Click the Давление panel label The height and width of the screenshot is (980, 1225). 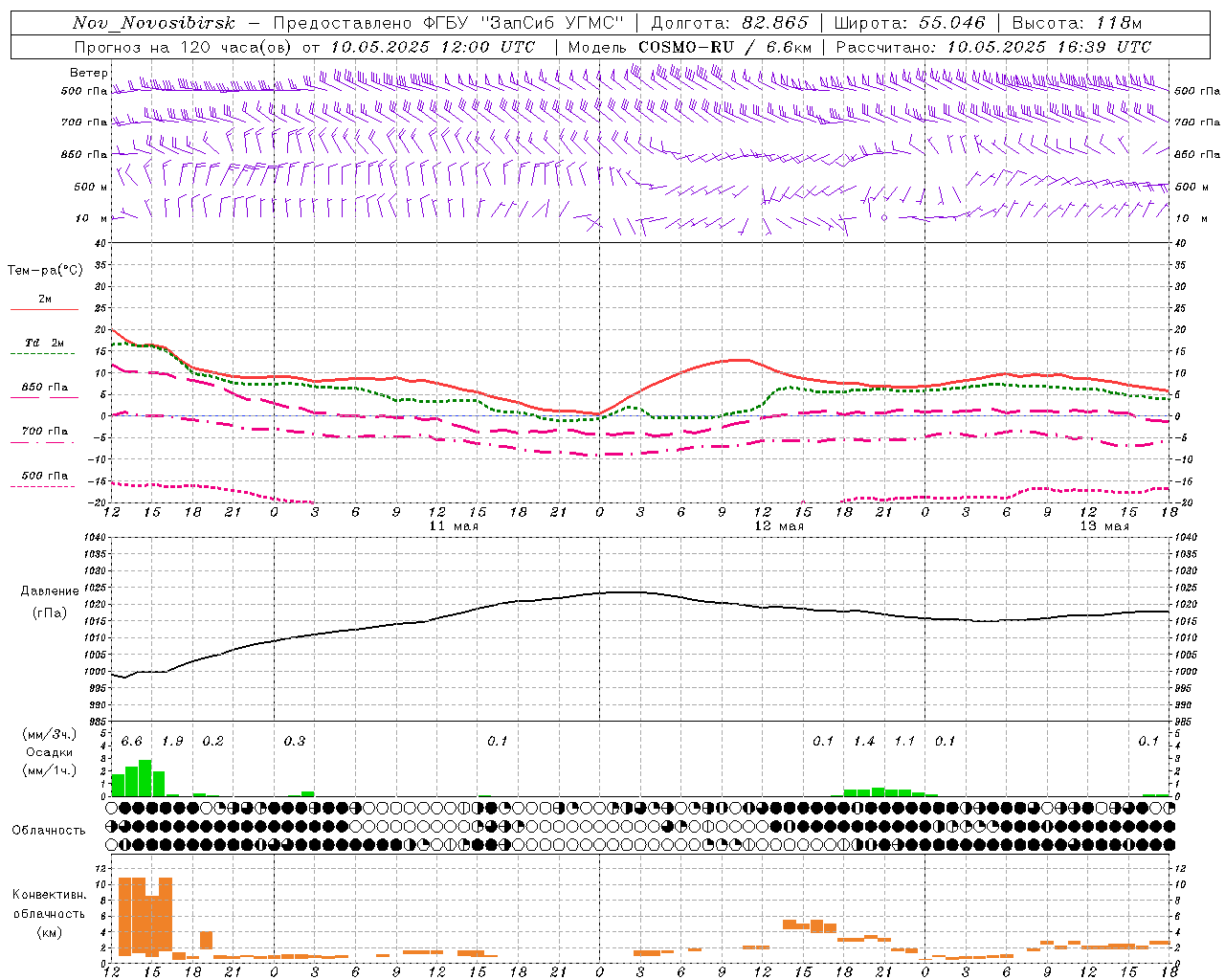pyautogui.click(x=50, y=591)
